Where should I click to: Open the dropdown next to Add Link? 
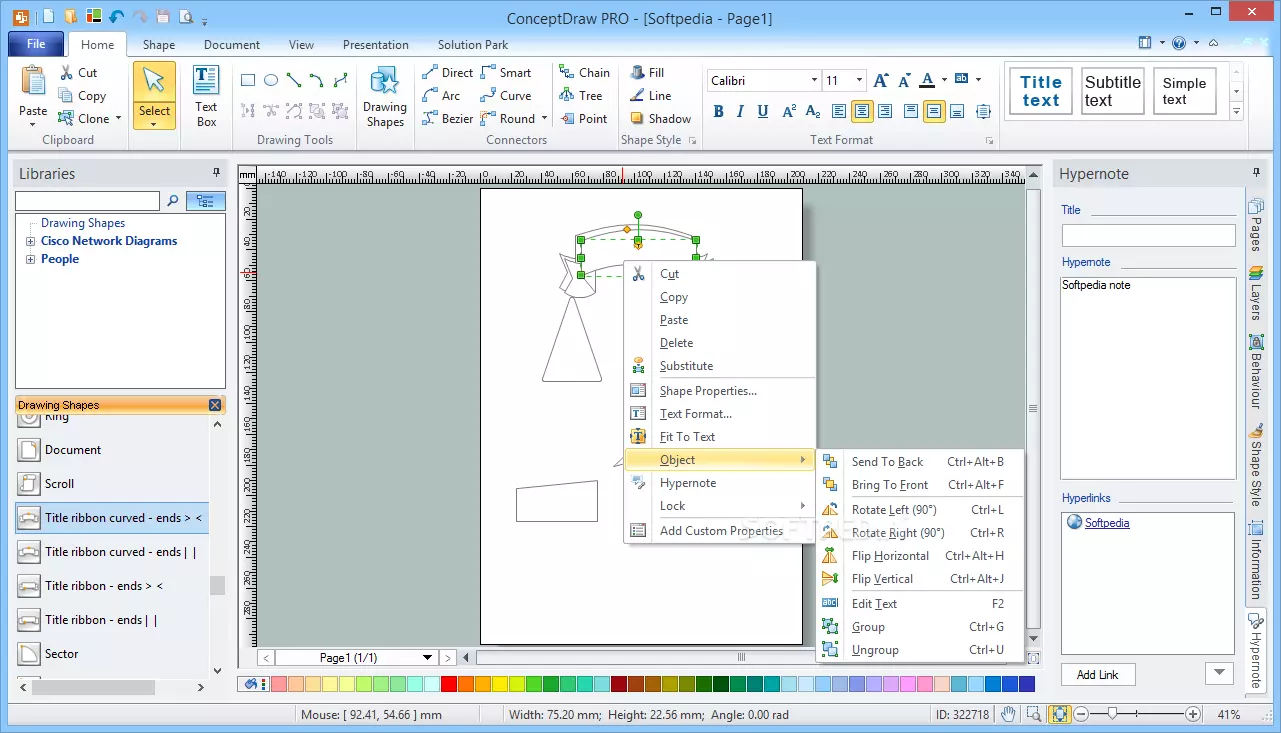[x=1218, y=674]
